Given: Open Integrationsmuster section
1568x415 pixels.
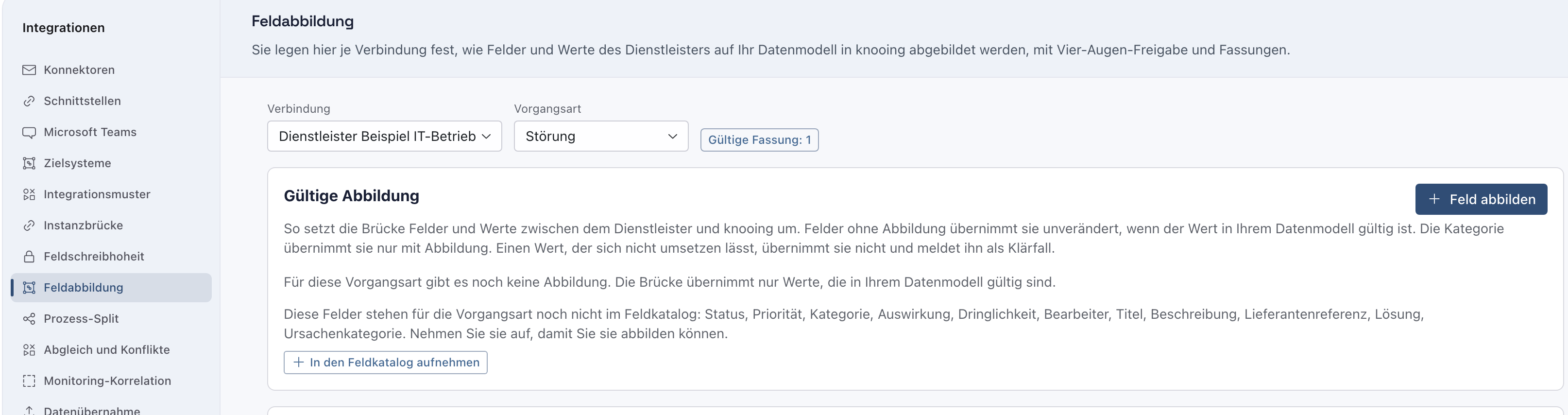Looking at the screenshot, I should [111, 194].
